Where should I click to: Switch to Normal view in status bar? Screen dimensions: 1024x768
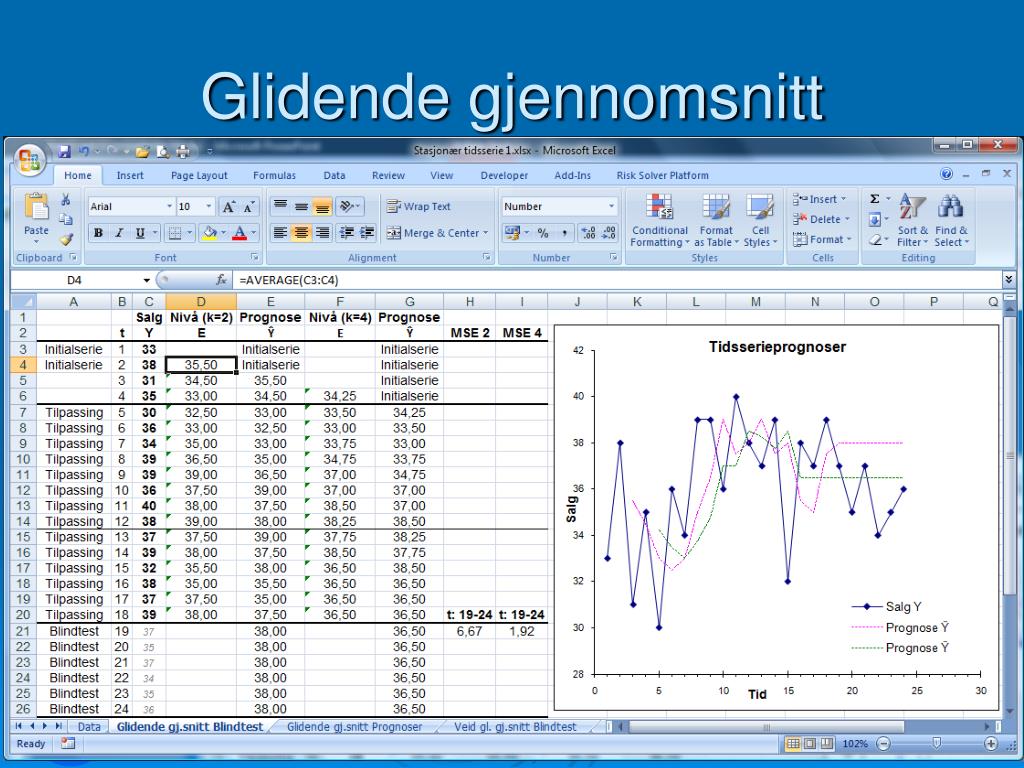(793, 744)
